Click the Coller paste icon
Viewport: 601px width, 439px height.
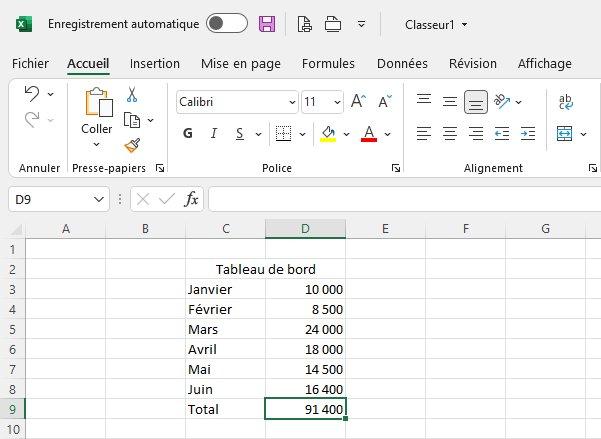99,102
